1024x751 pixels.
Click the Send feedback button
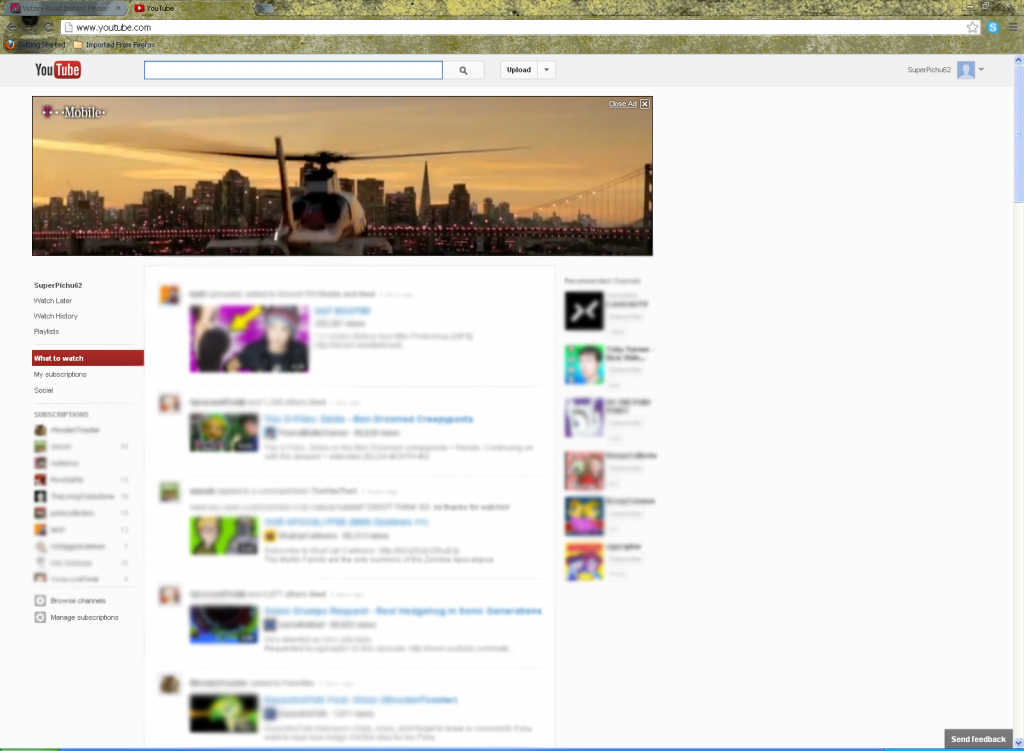(978, 739)
